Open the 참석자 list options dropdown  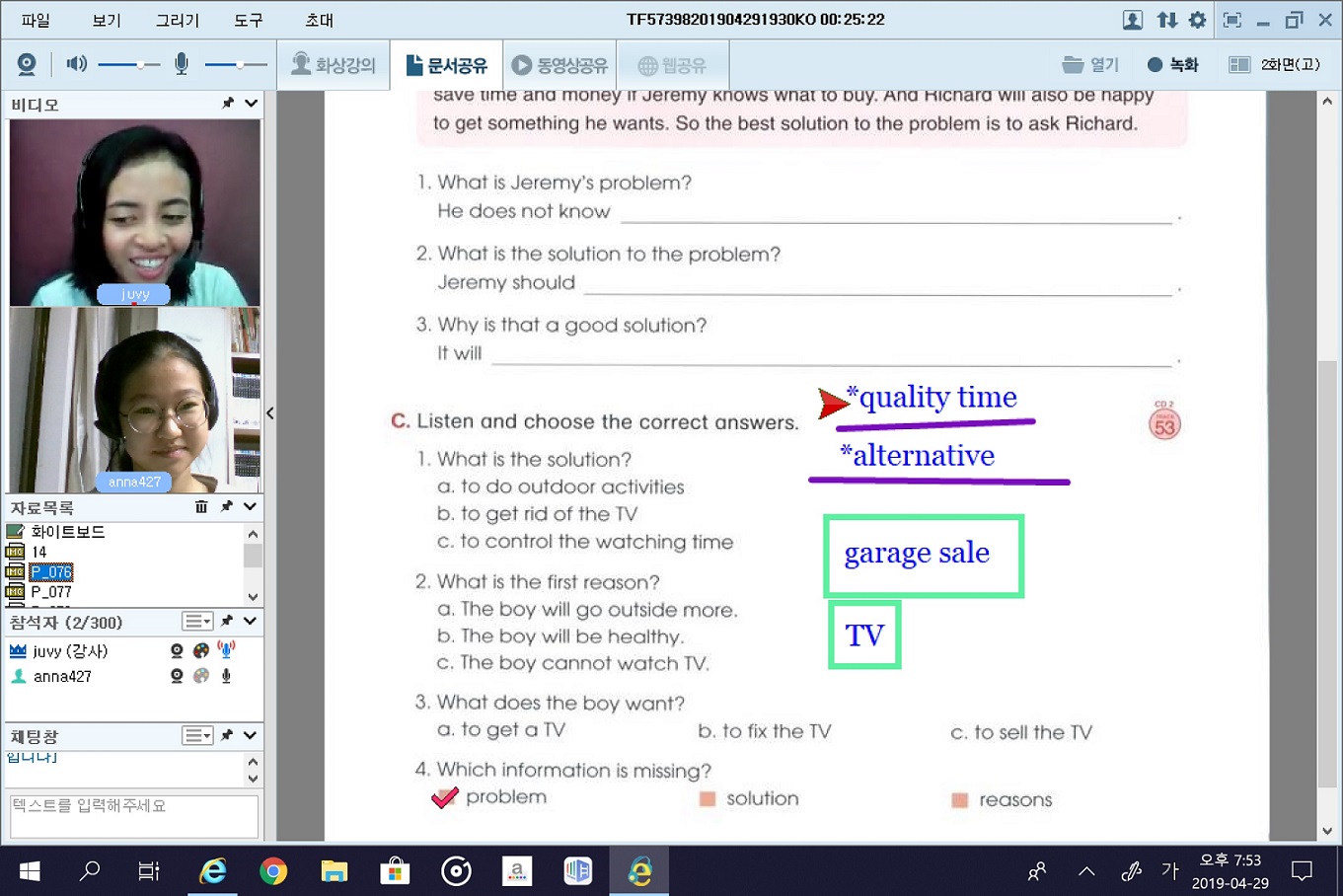click(x=197, y=622)
